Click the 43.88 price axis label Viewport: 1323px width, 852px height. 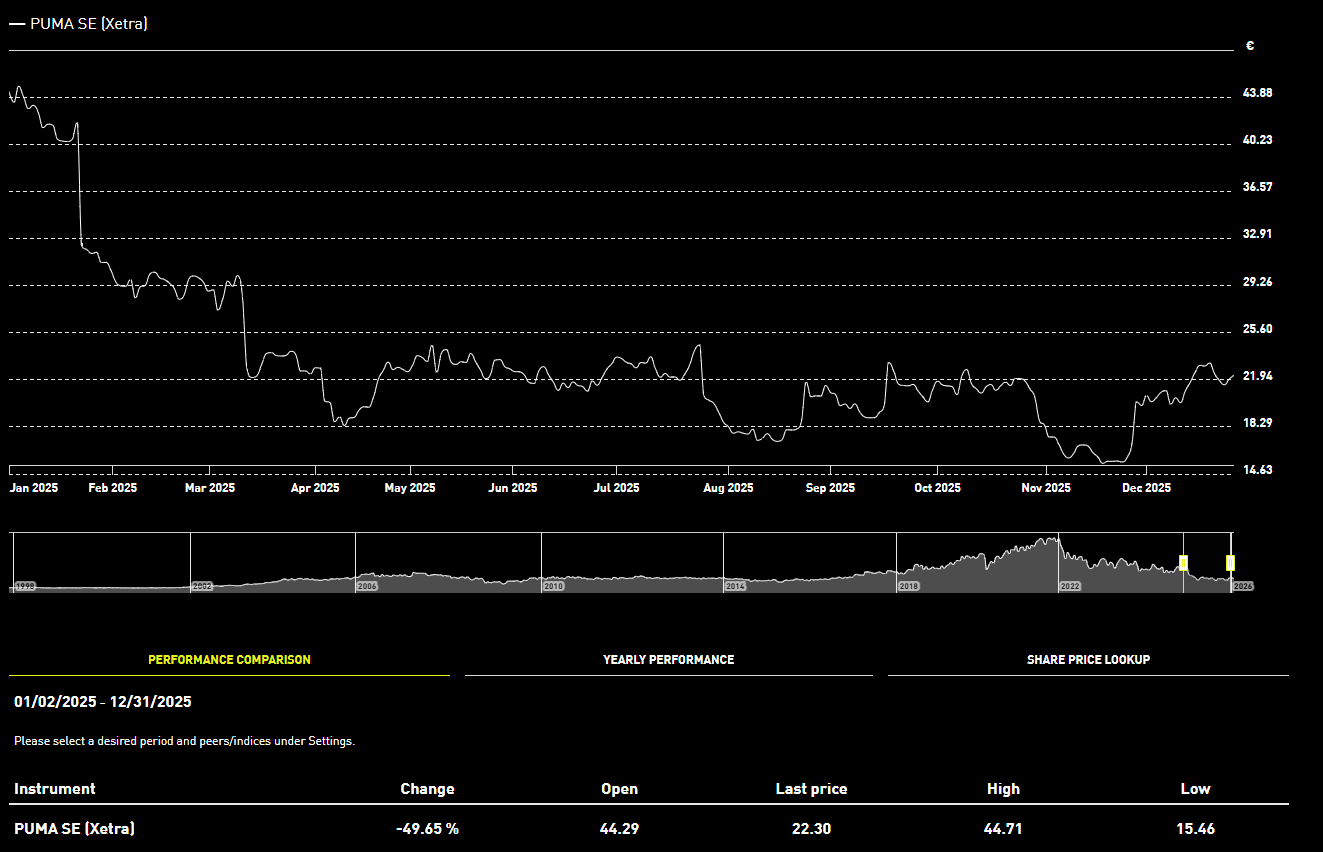(1257, 93)
